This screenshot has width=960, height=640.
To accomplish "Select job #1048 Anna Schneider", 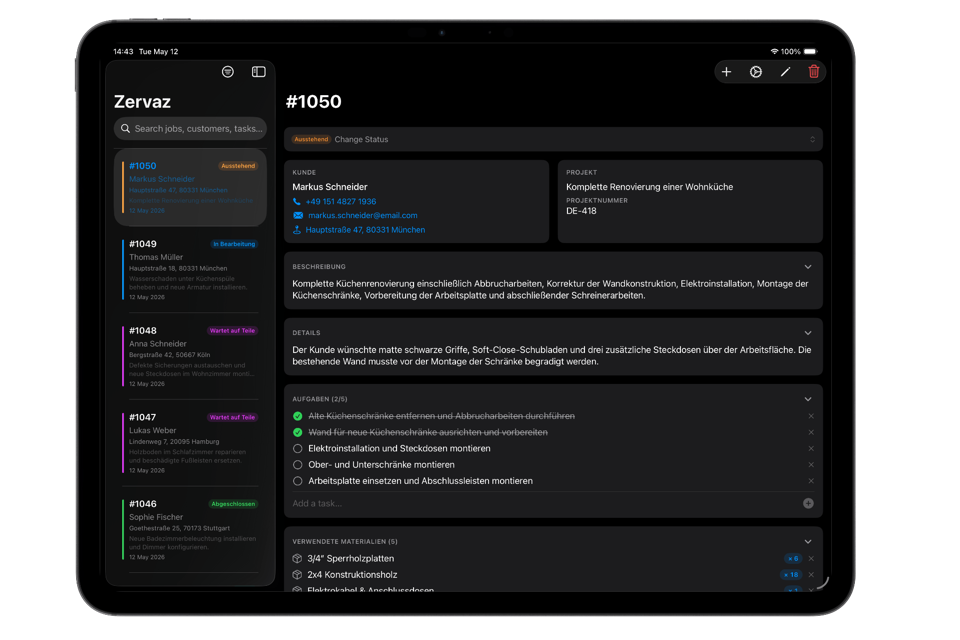I will (190, 356).
